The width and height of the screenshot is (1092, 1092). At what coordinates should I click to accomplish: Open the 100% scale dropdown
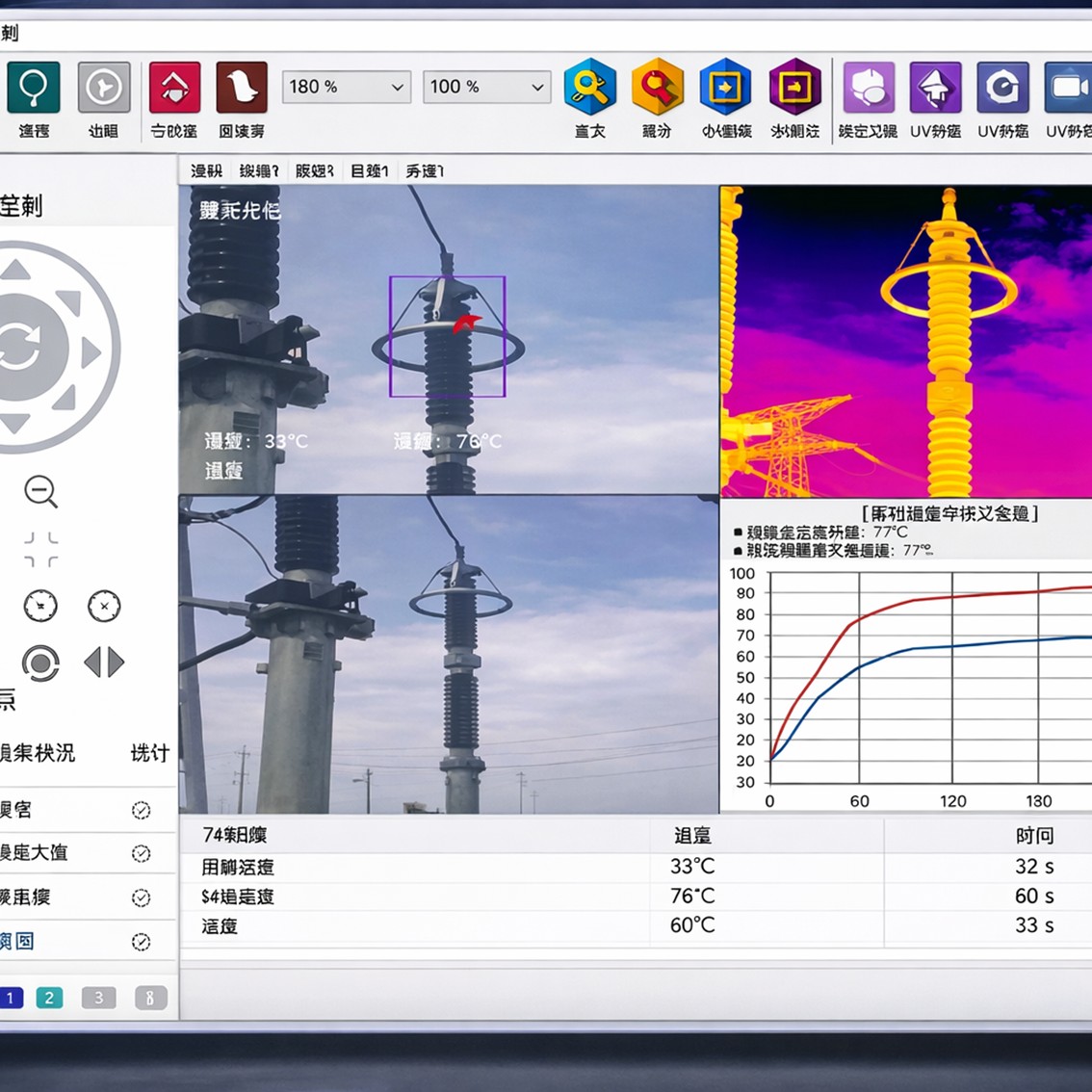(x=485, y=87)
